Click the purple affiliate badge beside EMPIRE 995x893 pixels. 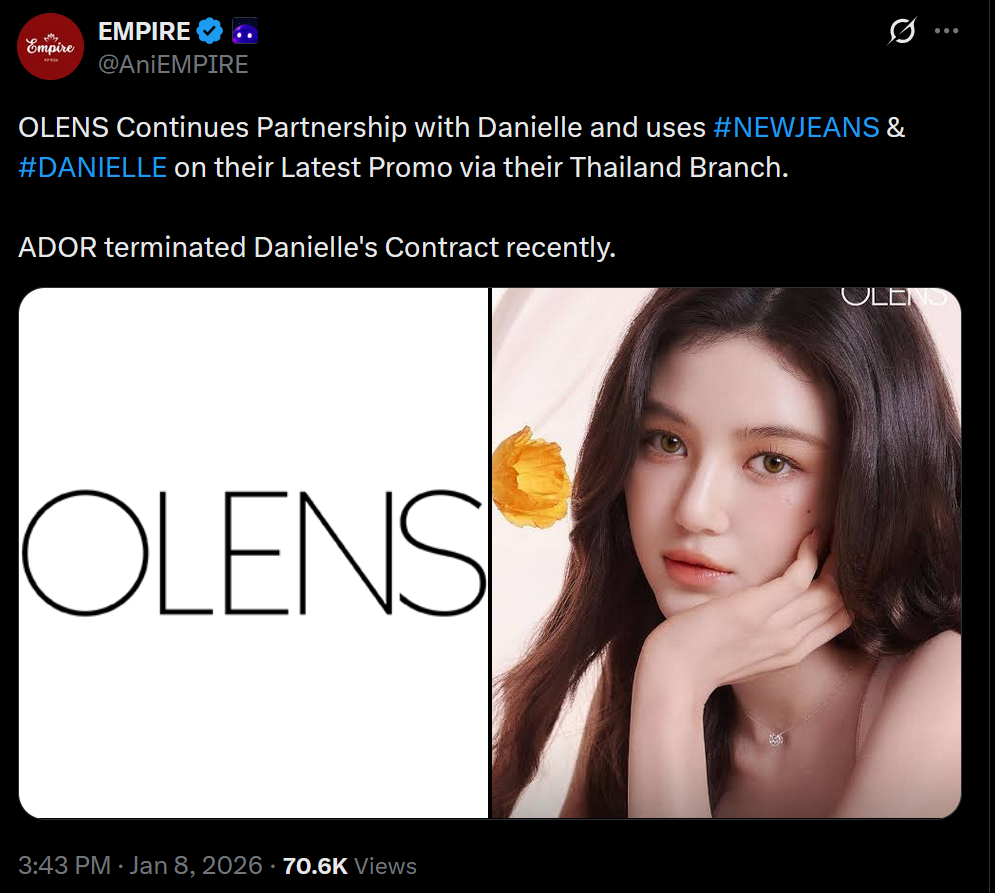(245, 31)
